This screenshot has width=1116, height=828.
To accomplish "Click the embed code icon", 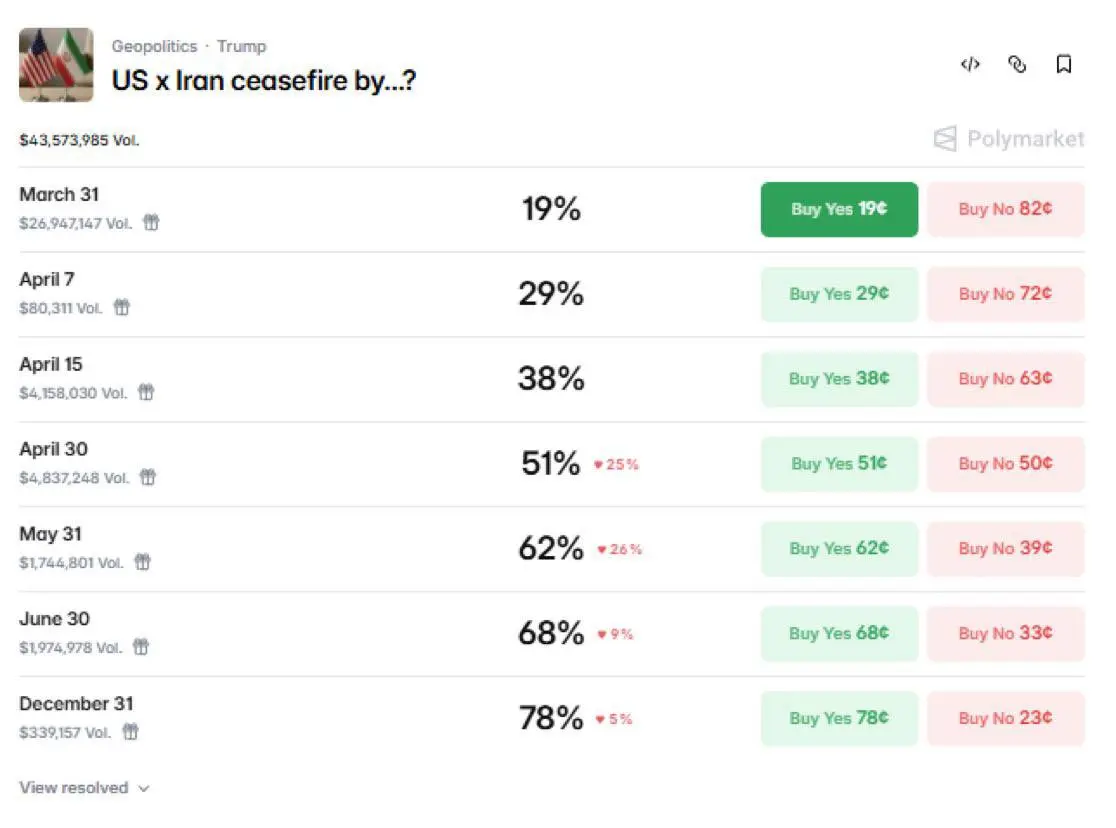I will click(969, 65).
